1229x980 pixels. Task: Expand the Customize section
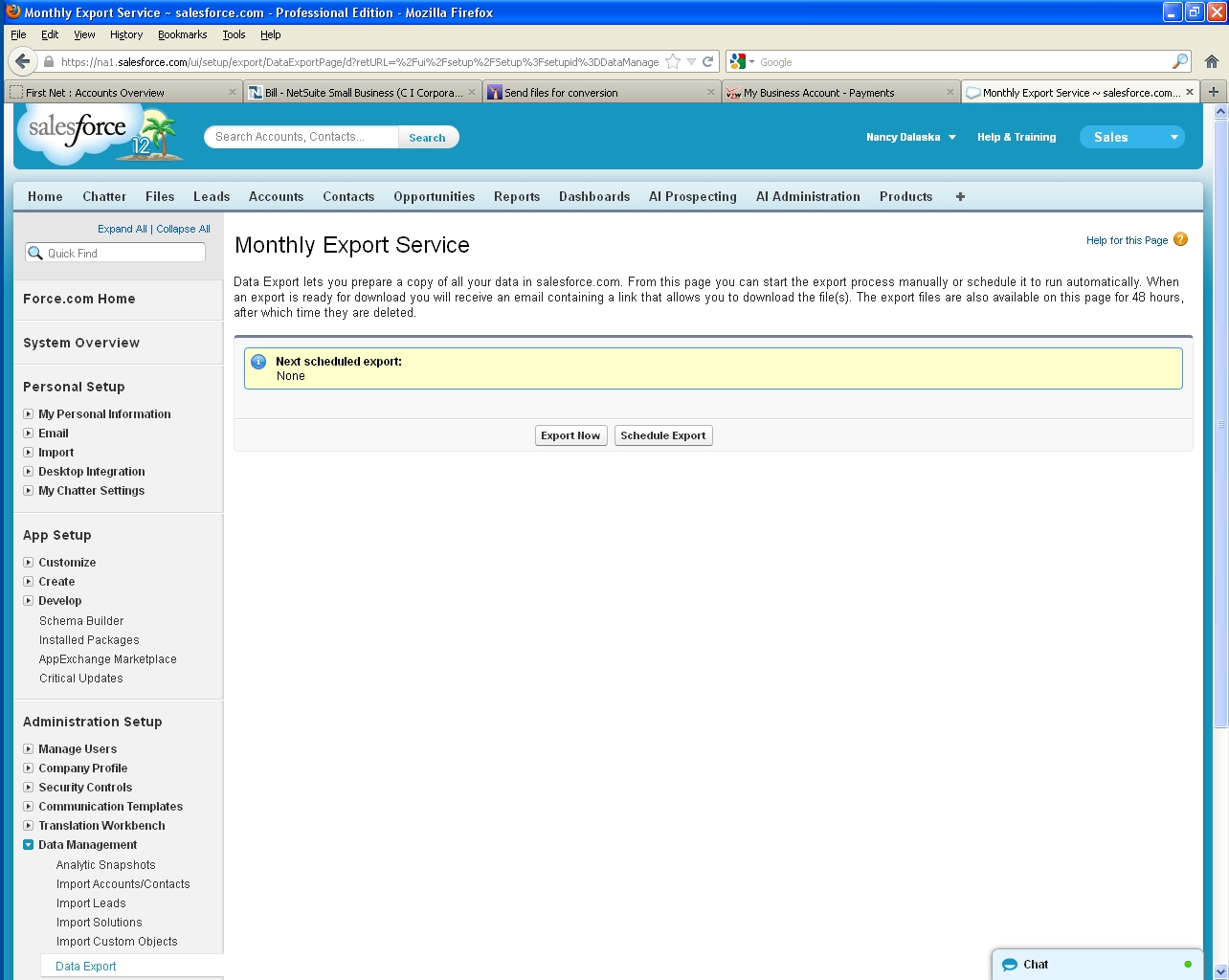pos(28,563)
